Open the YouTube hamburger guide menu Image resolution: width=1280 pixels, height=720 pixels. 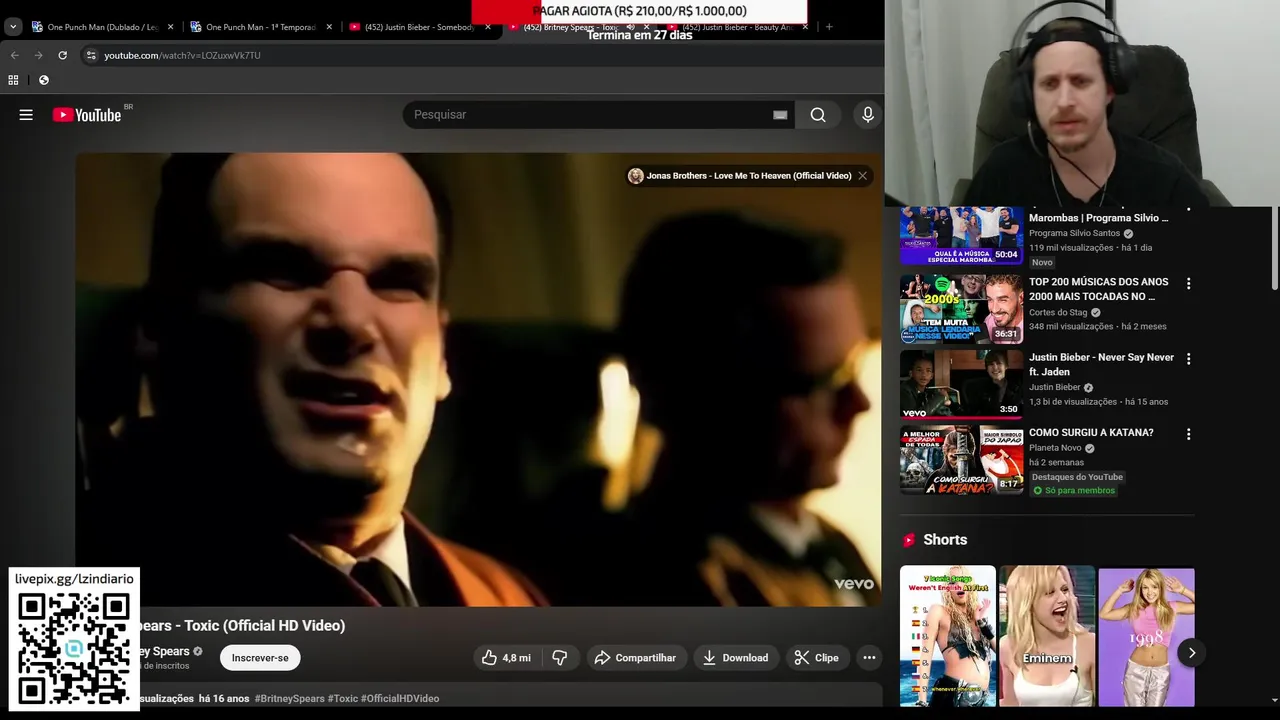[x=26, y=115]
